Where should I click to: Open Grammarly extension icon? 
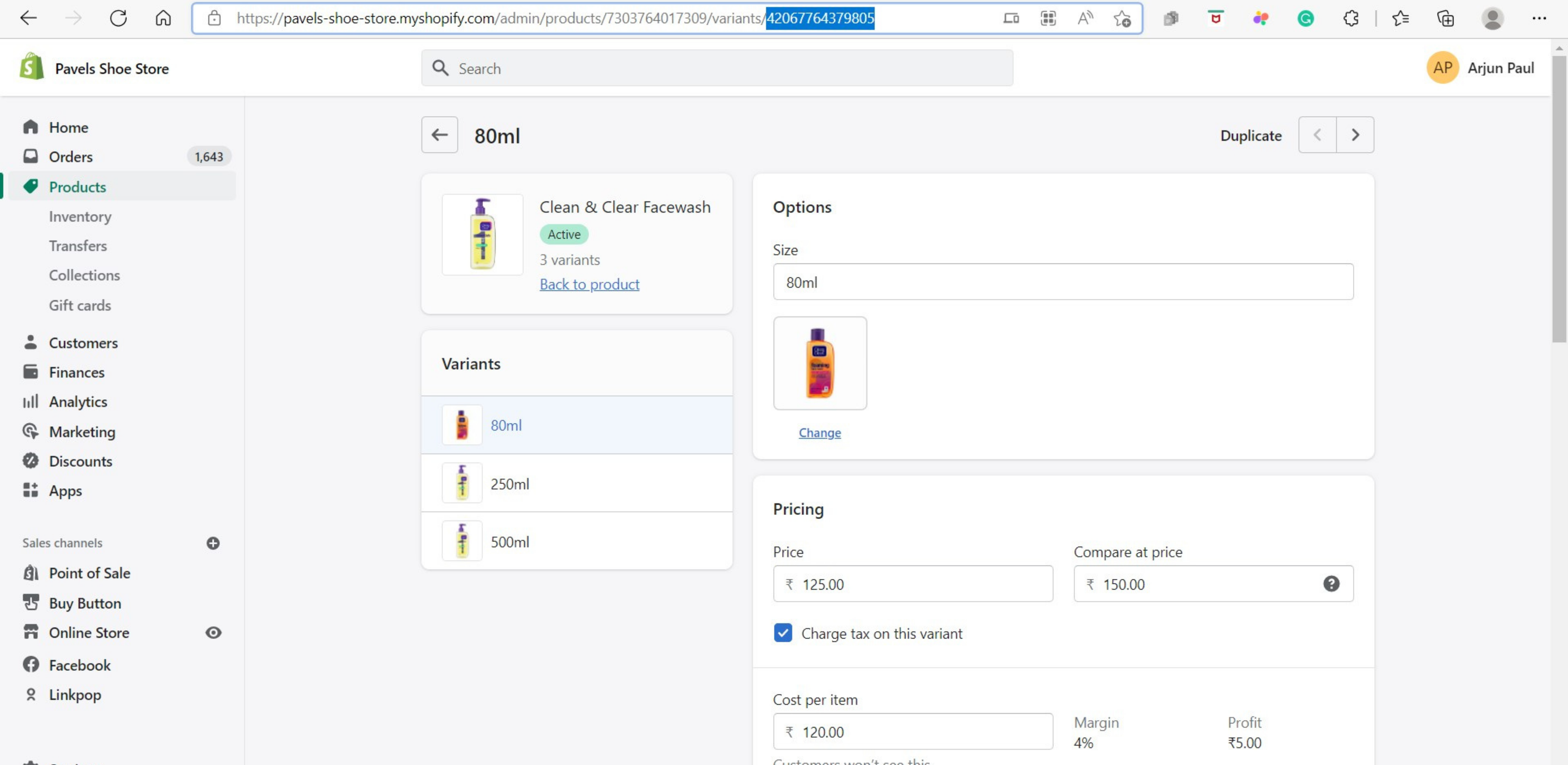click(x=1306, y=18)
